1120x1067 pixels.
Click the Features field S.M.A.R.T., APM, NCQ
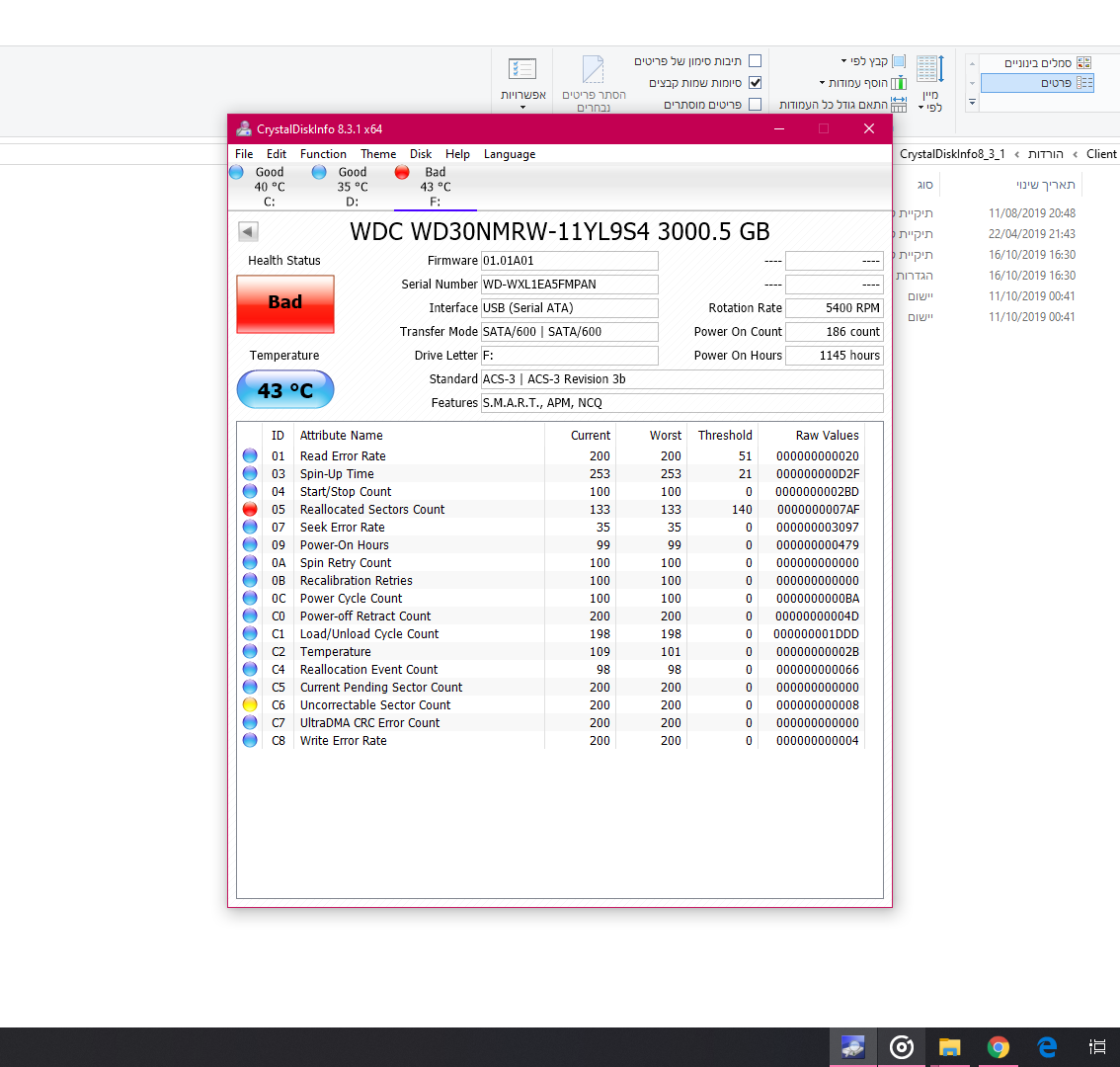click(682, 402)
